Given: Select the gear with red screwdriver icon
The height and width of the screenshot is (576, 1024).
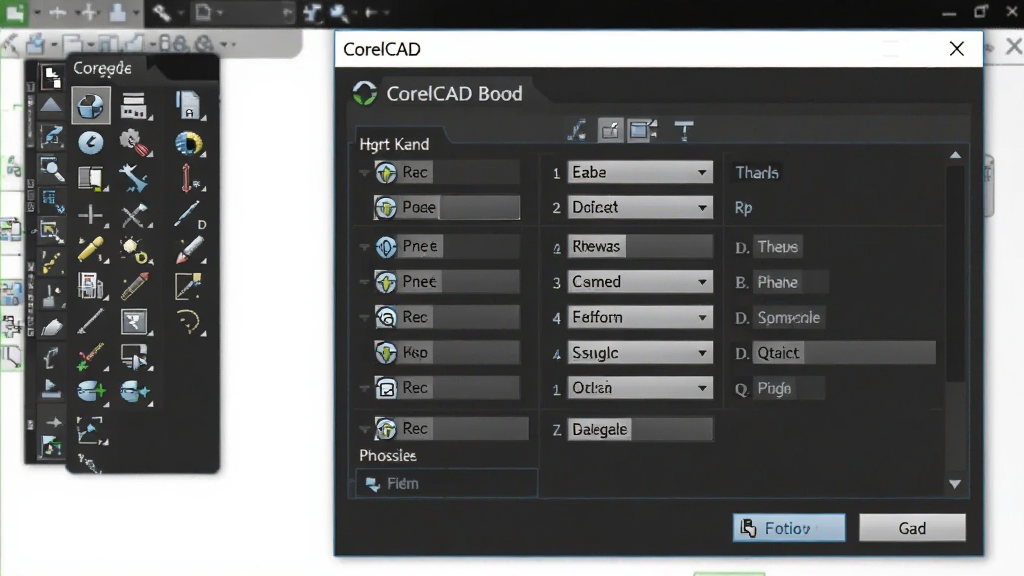Looking at the screenshot, I should tap(135, 142).
